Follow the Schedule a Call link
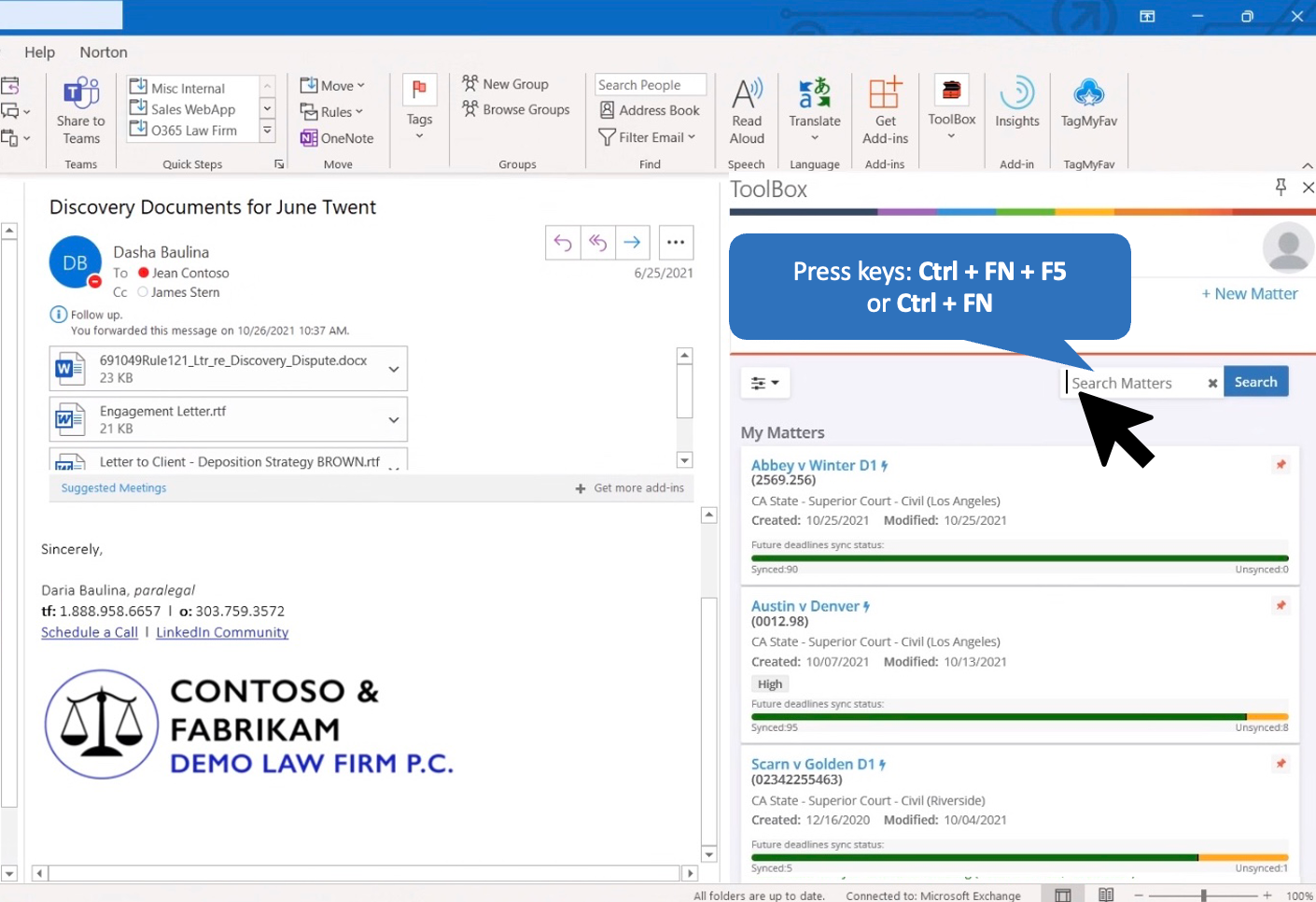This screenshot has width=1316, height=902. coord(90,632)
